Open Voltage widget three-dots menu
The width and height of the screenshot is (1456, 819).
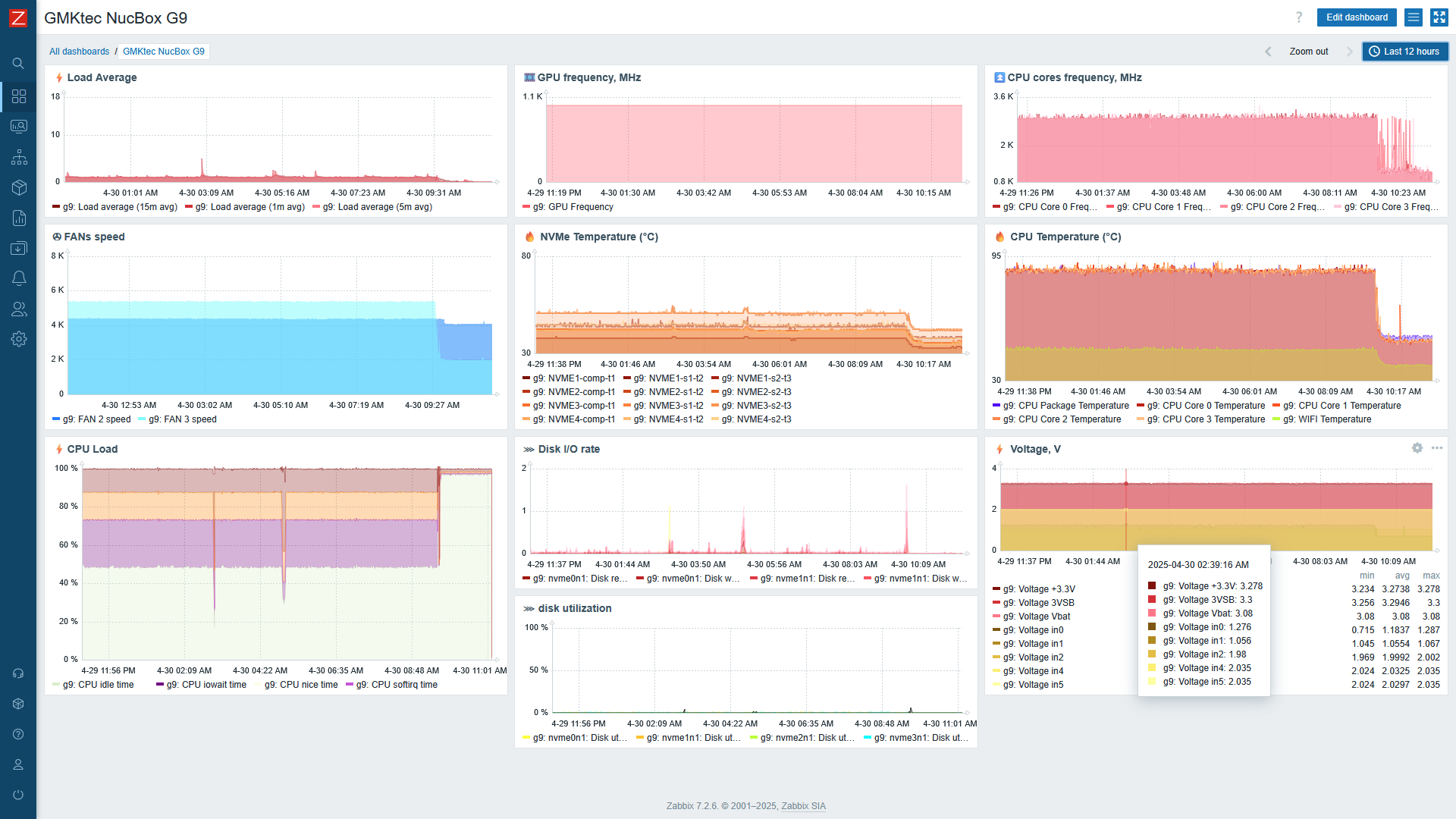point(1436,448)
